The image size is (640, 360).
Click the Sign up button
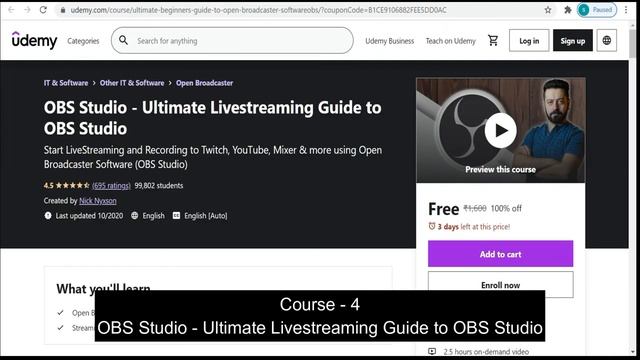pos(573,40)
